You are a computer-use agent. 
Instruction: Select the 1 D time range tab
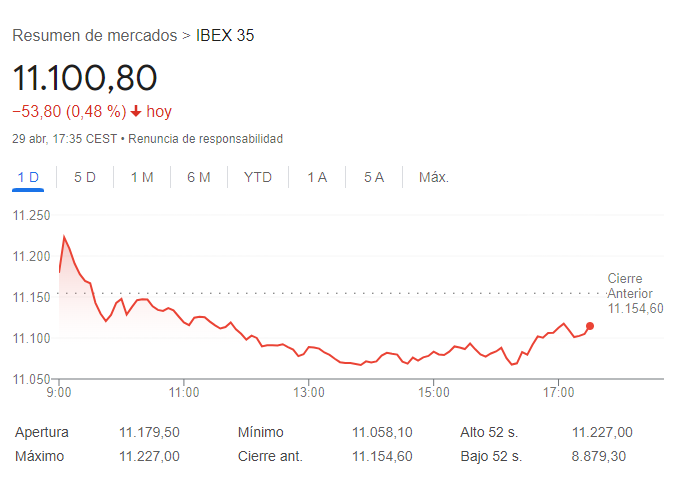tap(28, 177)
